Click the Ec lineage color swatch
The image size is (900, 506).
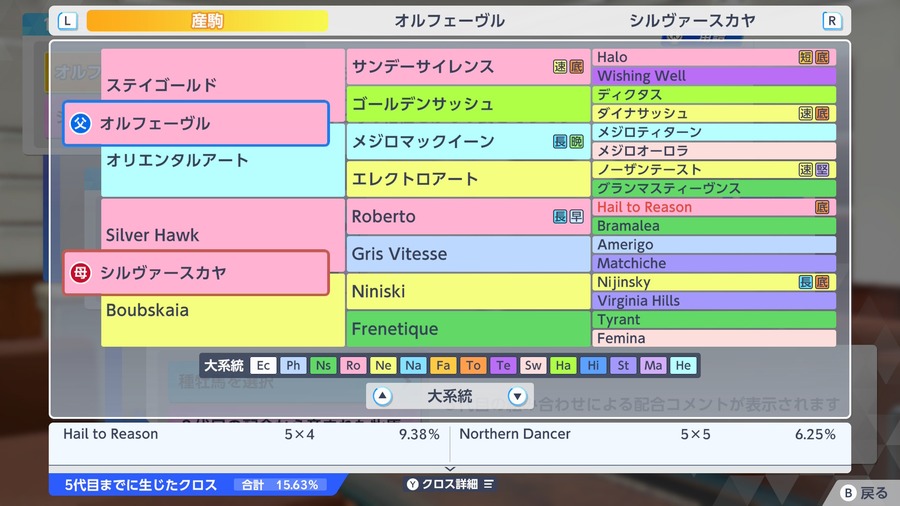(x=263, y=365)
